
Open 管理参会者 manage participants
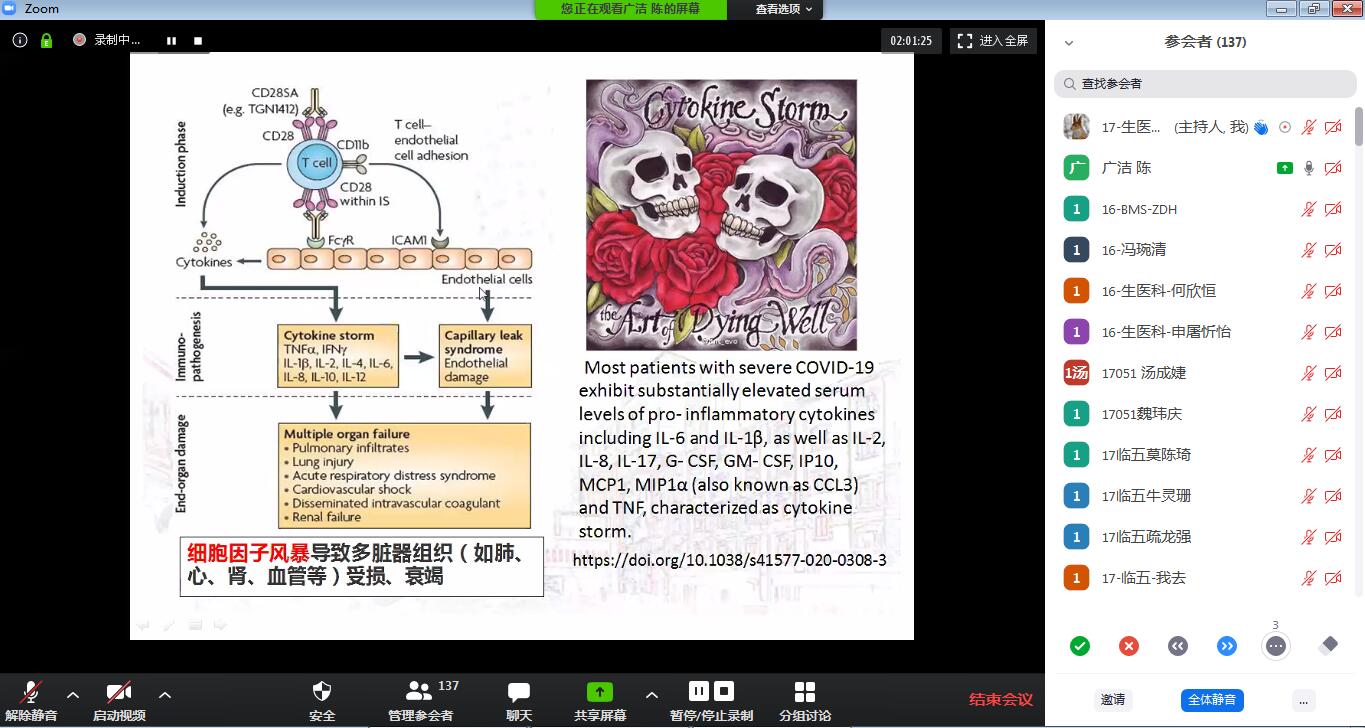pyautogui.click(x=421, y=702)
